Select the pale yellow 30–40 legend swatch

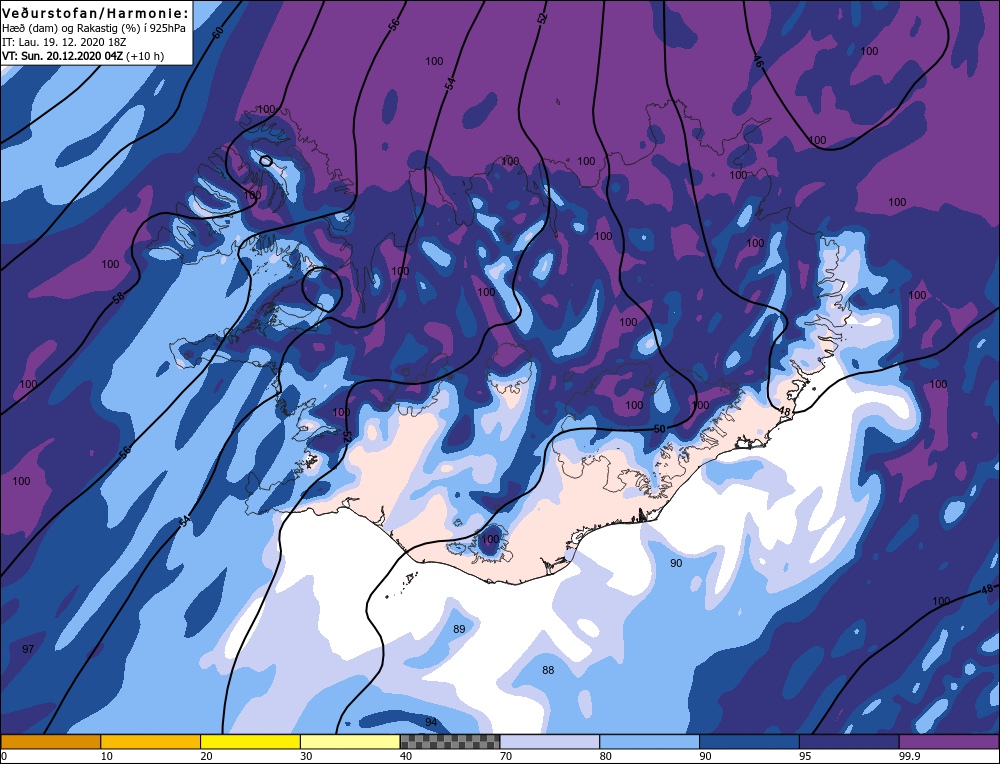click(350, 741)
